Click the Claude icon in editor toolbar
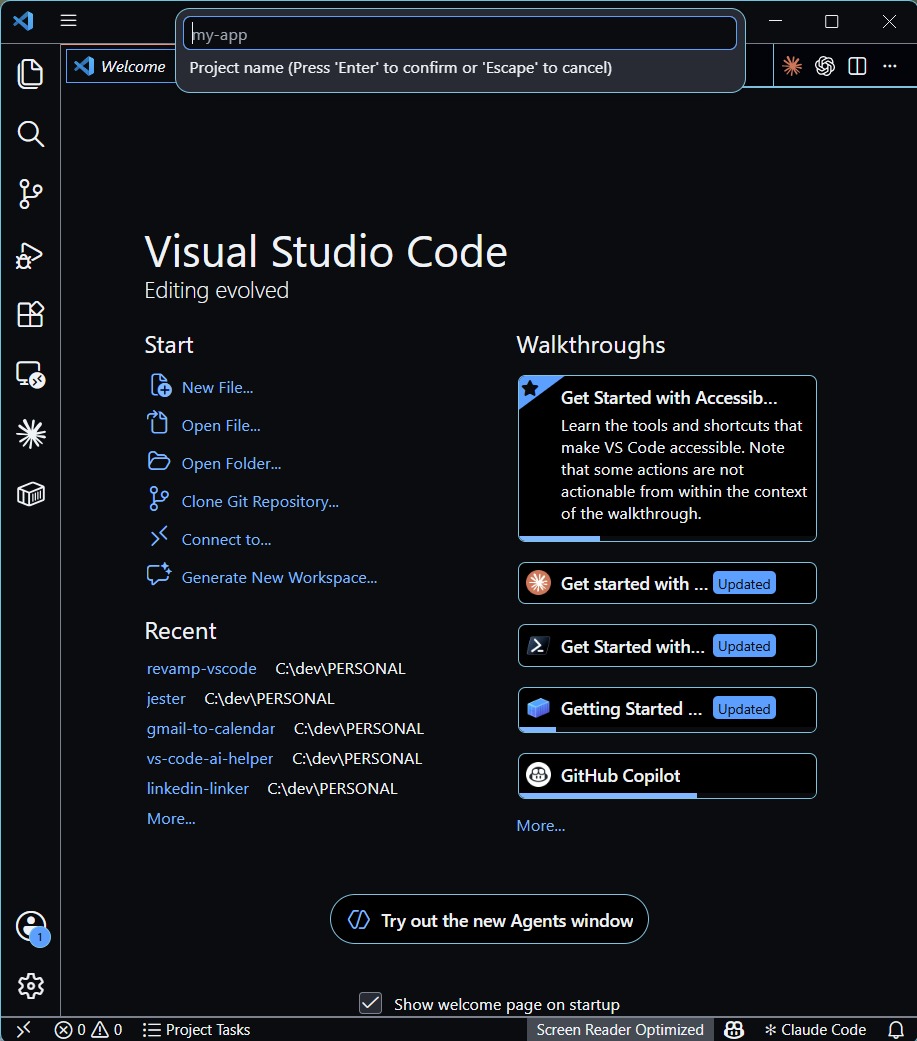The width and height of the screenshot is (917, 1041). 792,66
